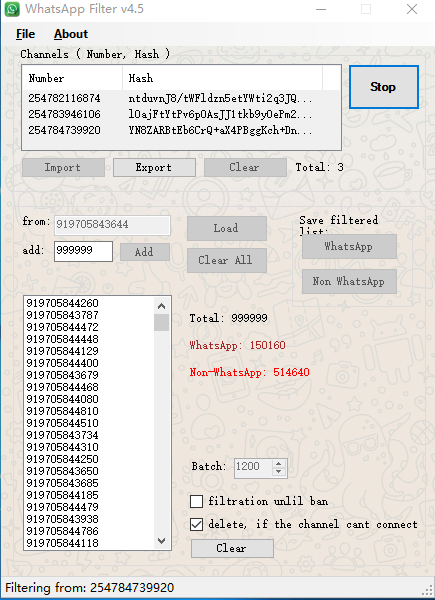The height and width of the screenshot is (600, 435).
Task: Save filtered WhatsApp list button
Action: pyautogui.click(x=349, y=246)
